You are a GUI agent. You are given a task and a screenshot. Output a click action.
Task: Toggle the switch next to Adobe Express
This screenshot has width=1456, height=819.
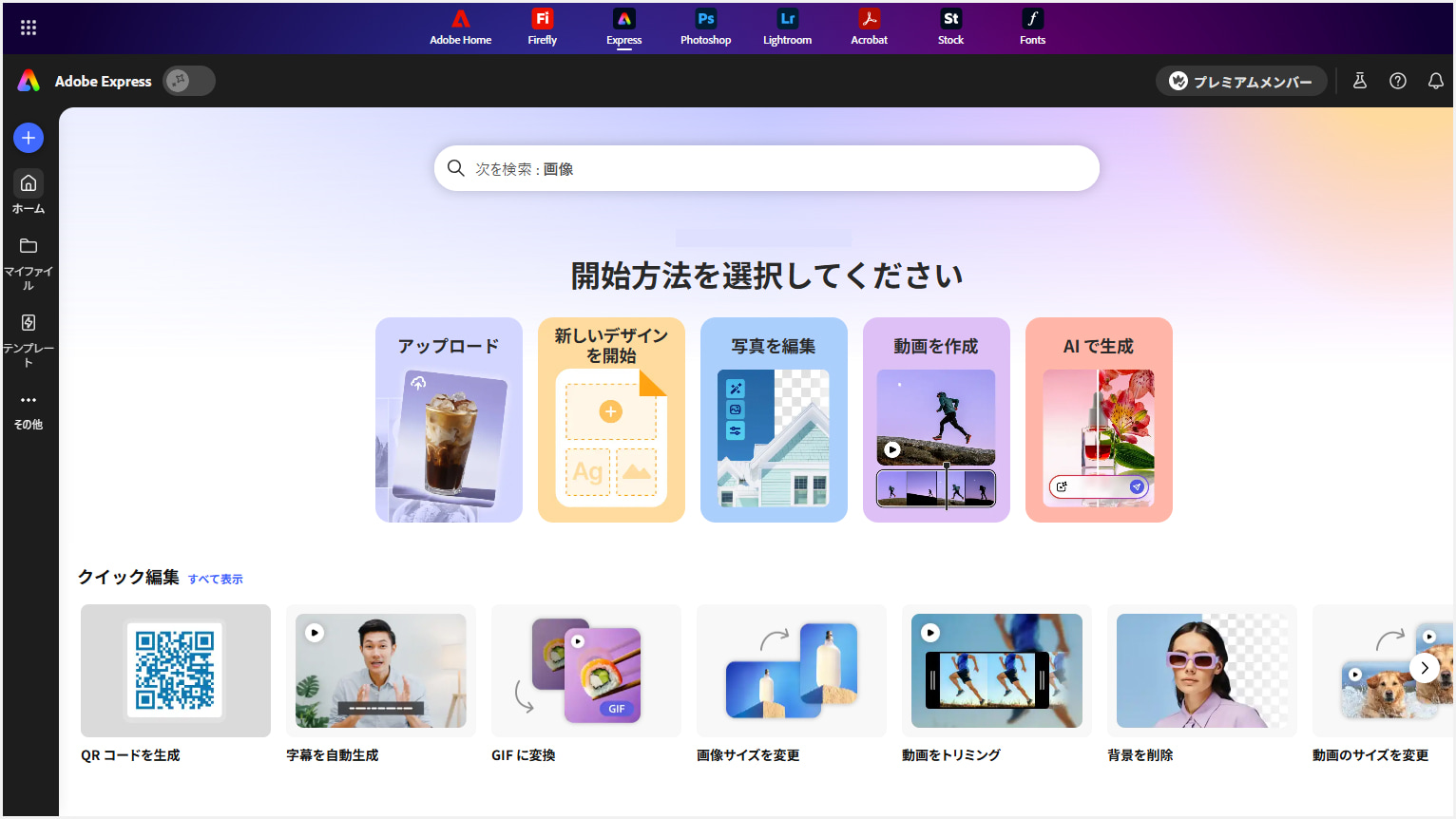coord(188,81)
